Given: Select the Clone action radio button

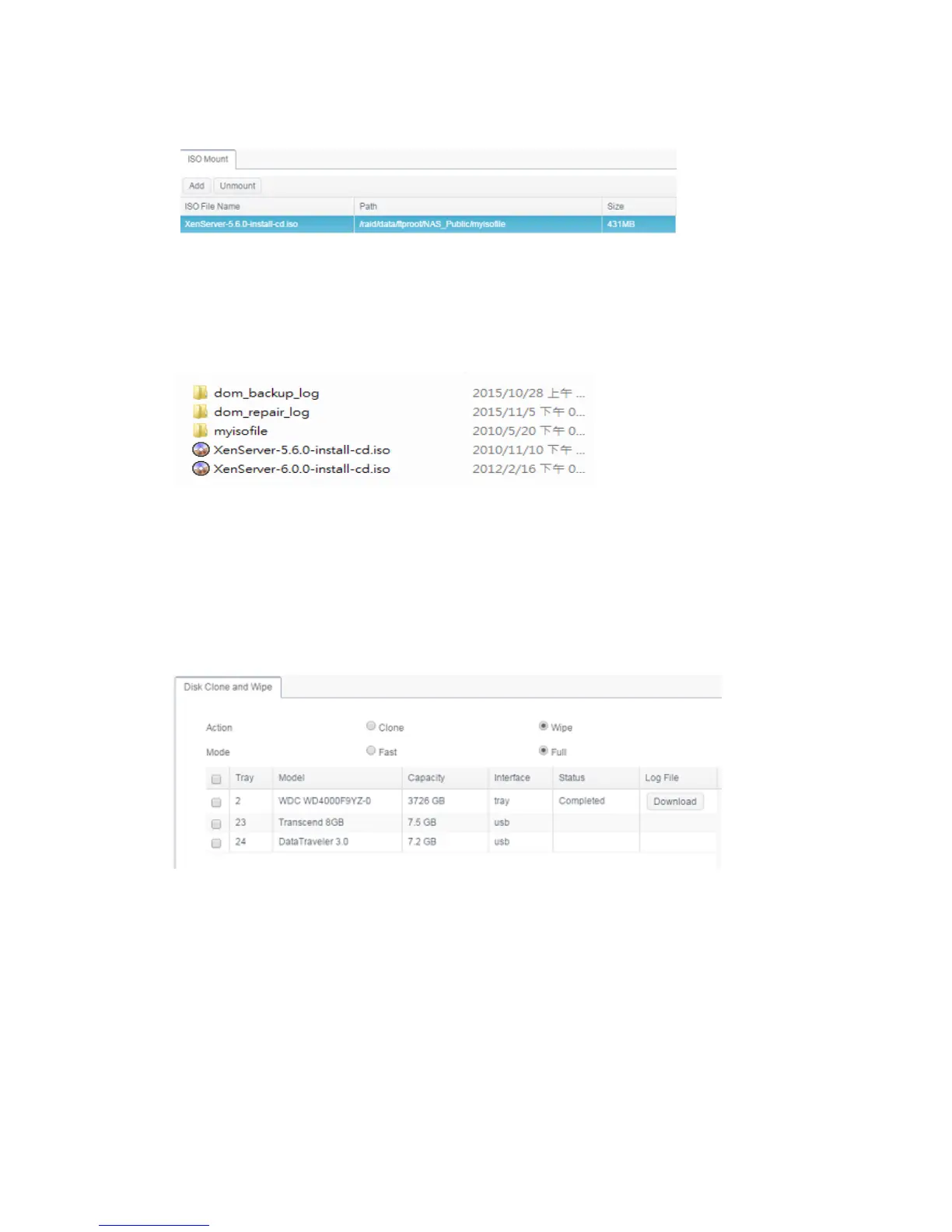Looking at the screenshot, I should (x=371, y=726).
